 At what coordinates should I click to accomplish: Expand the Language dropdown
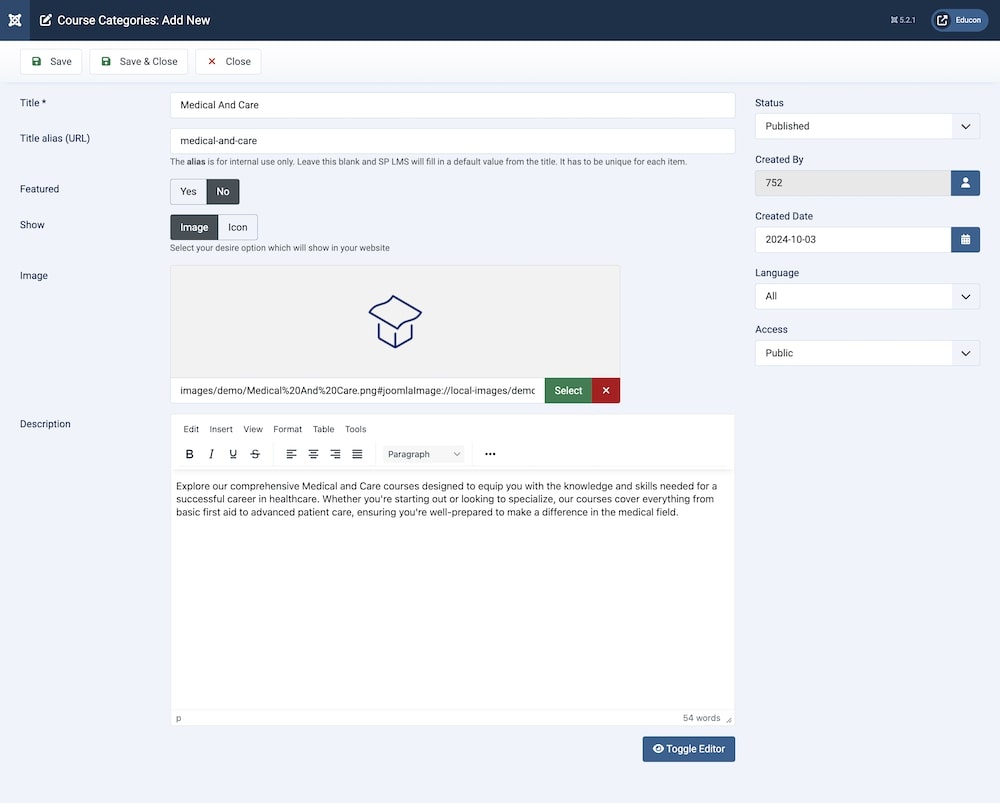[x=867, y=297]
